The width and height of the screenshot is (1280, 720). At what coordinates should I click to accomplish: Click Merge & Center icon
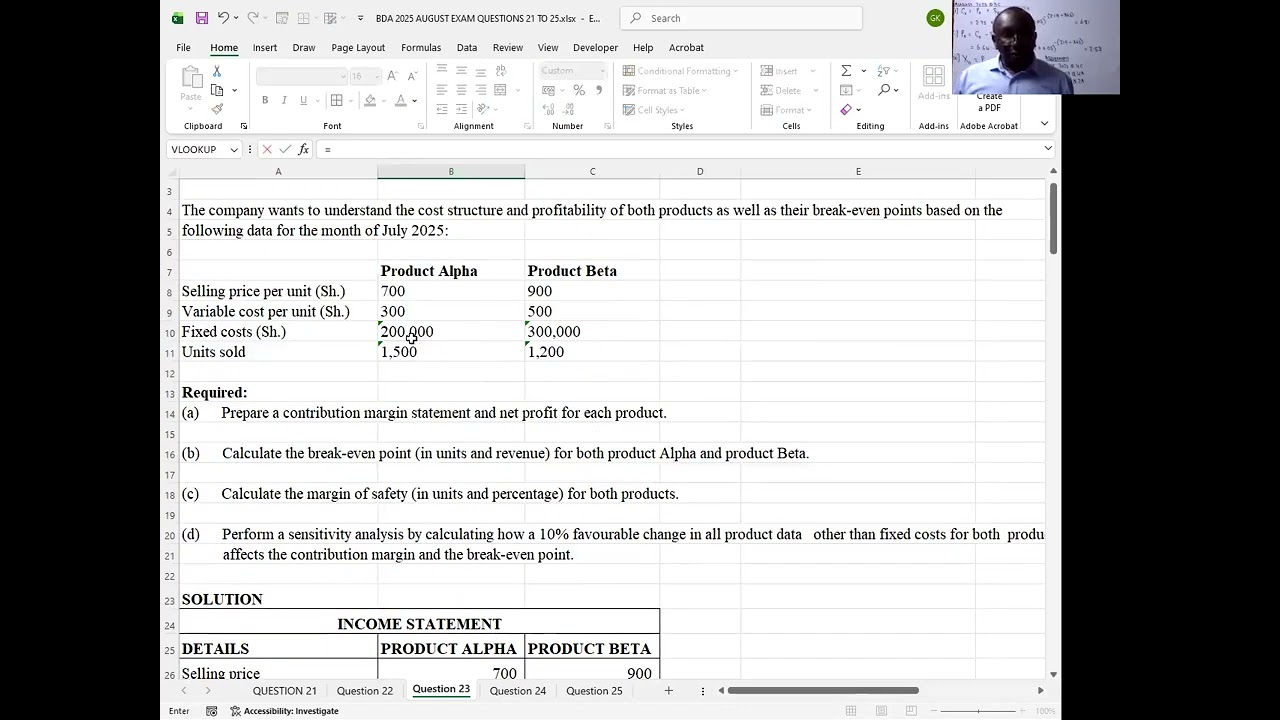pyautogui.click(x=500, y=90)
